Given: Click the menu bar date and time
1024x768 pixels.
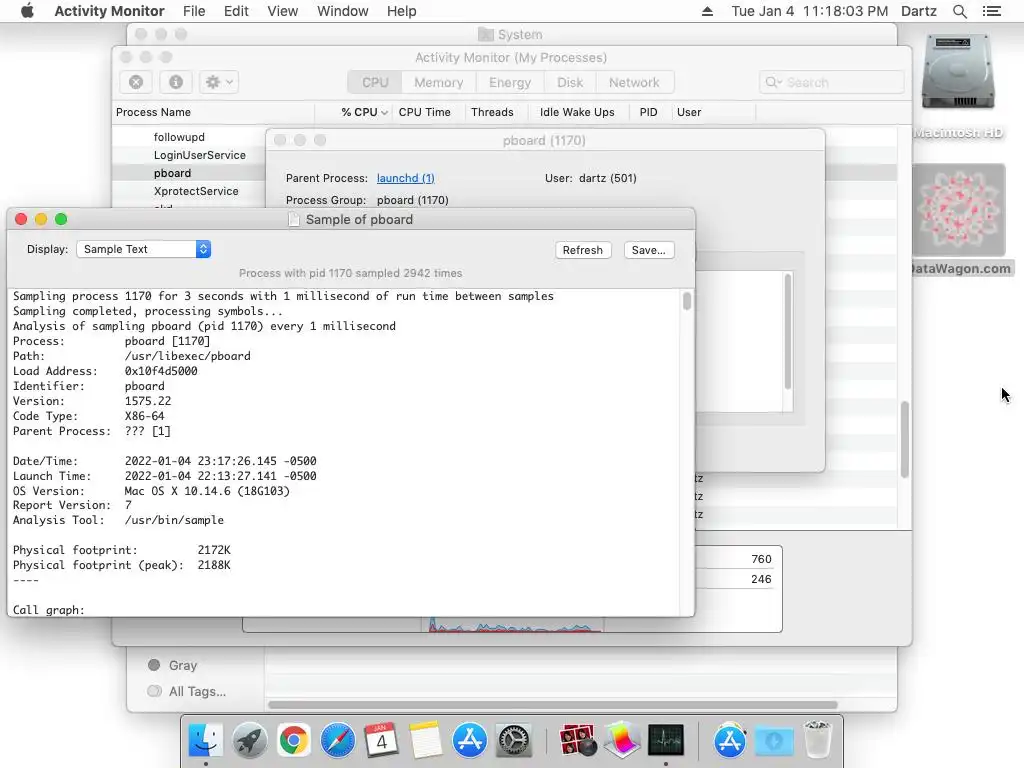Looking at the screenshot, I should point(809,11).
